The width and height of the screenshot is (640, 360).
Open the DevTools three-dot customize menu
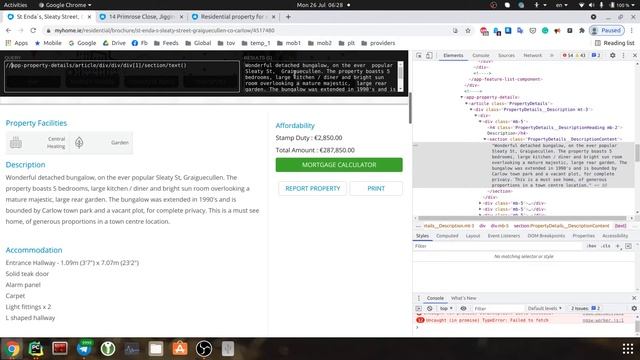pyautogui.click(x=623, y=55)
